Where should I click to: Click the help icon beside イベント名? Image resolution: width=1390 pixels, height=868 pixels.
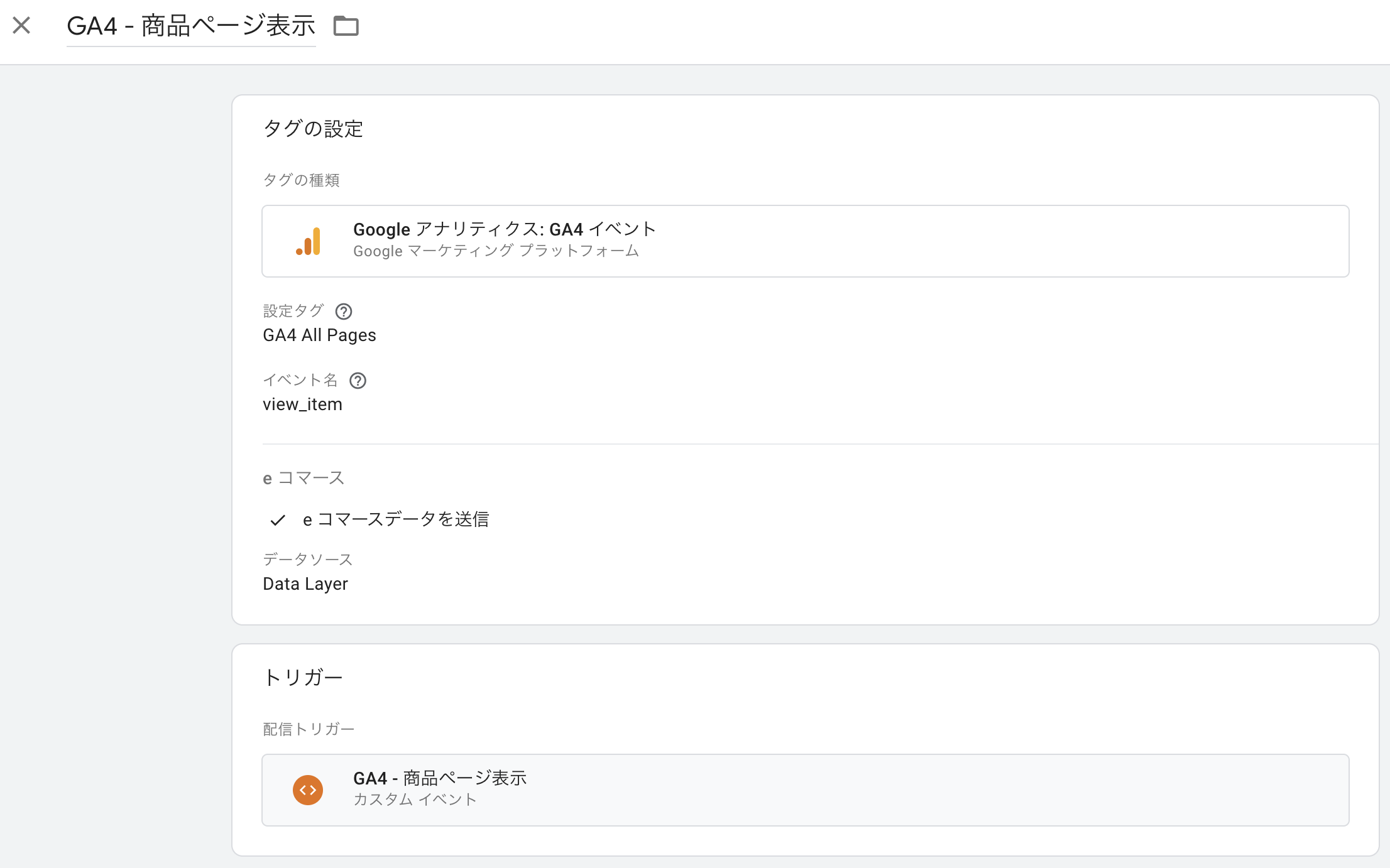(x=358, y=381)
